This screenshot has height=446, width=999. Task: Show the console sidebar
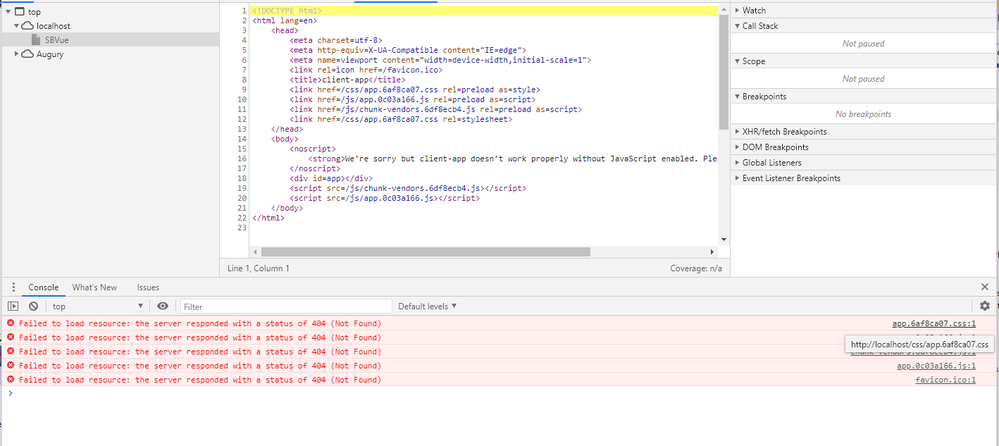point(13,306)
